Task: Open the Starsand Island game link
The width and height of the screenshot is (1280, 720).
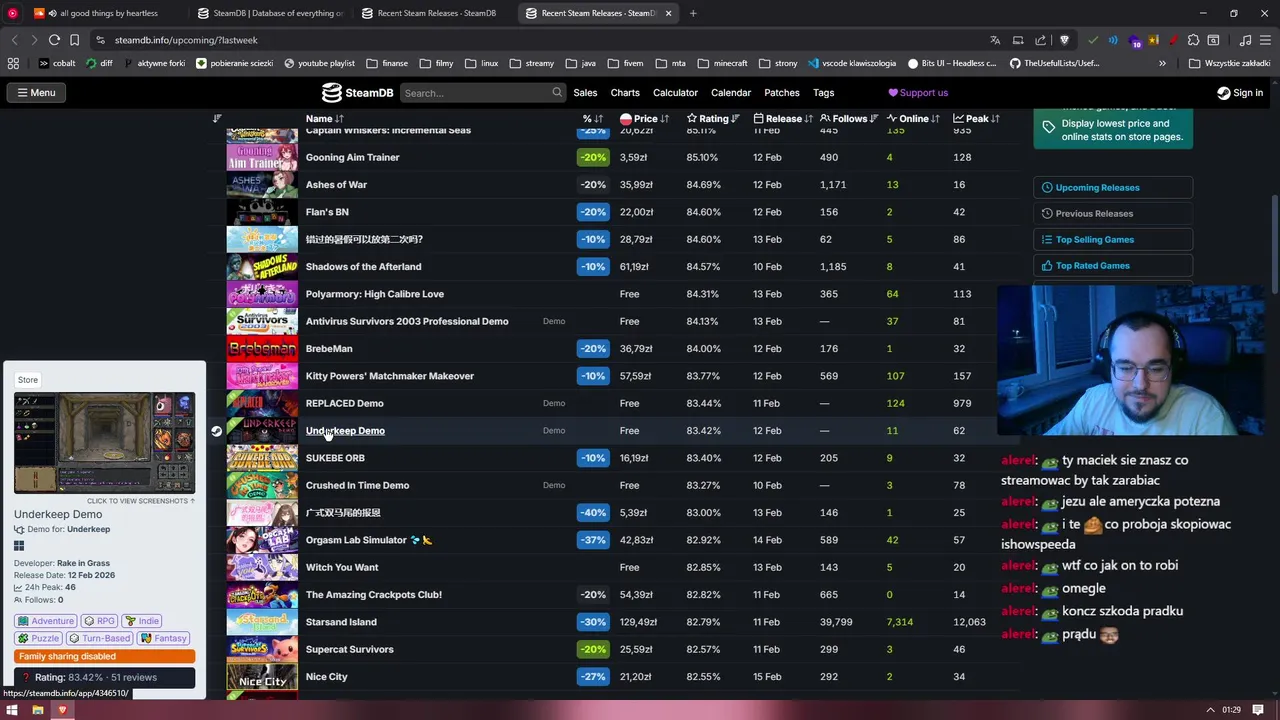Action: (x=341, y=622)
